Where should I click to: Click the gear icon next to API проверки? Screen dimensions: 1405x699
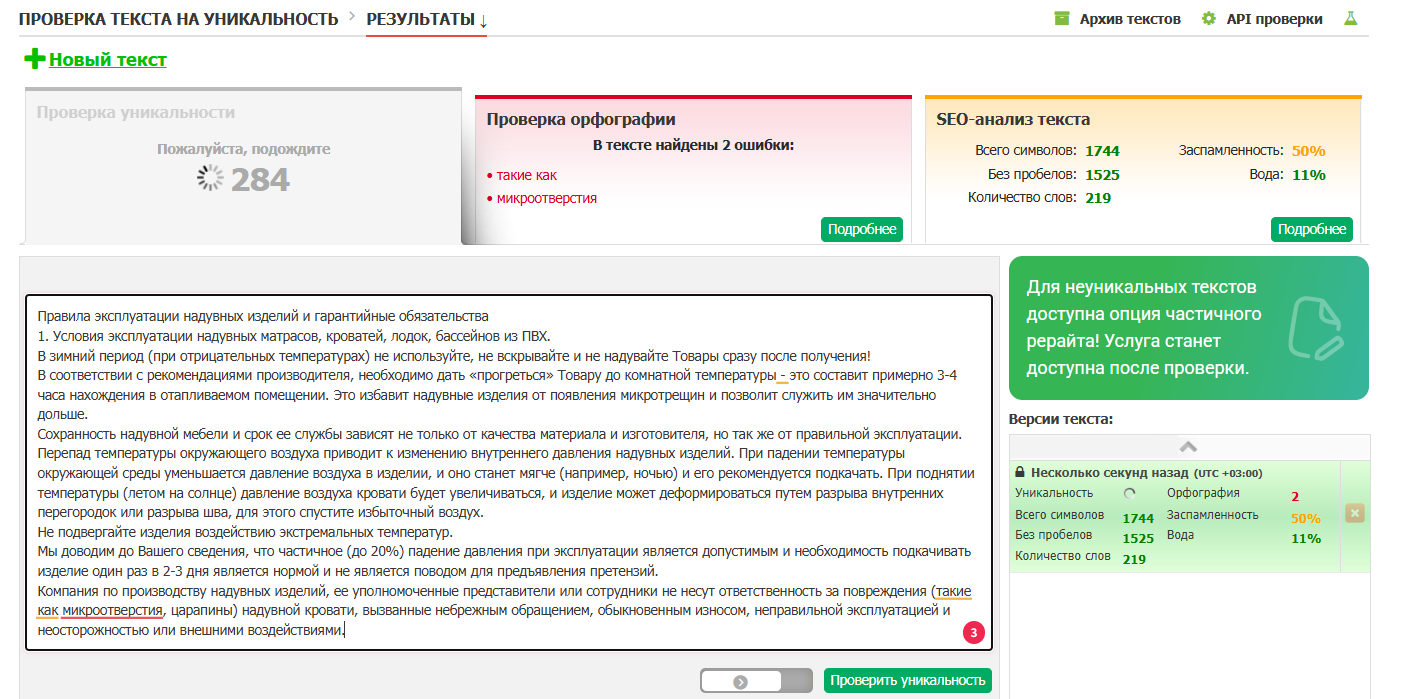pyautogui.click(x=1209, y=19)
